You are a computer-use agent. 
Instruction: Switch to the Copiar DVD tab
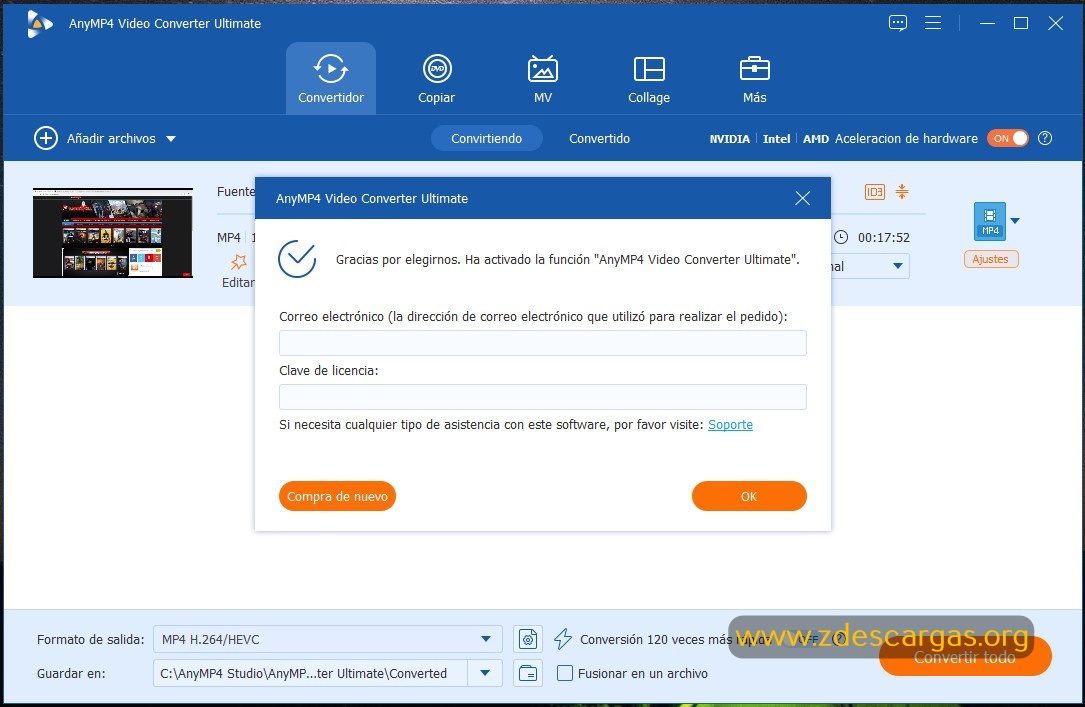437,78
